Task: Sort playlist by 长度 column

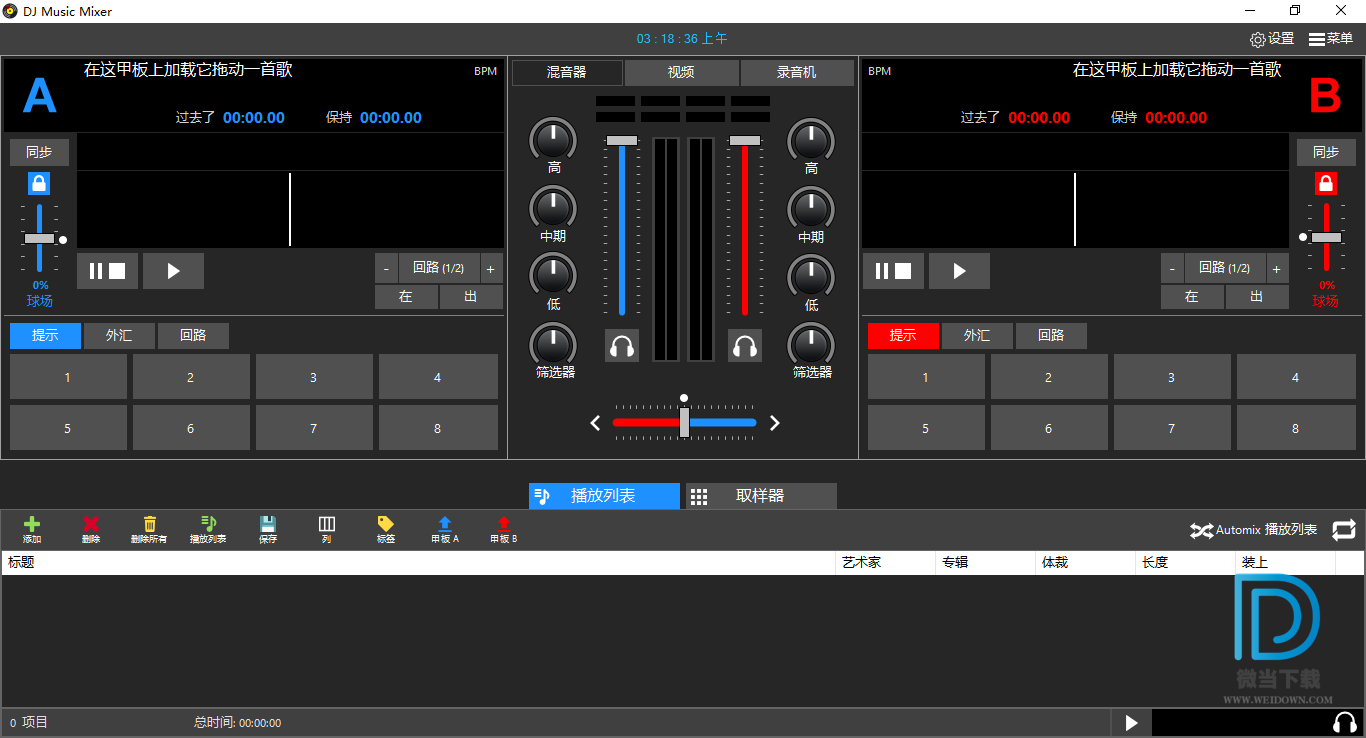Action: [x=1185, y=563]
